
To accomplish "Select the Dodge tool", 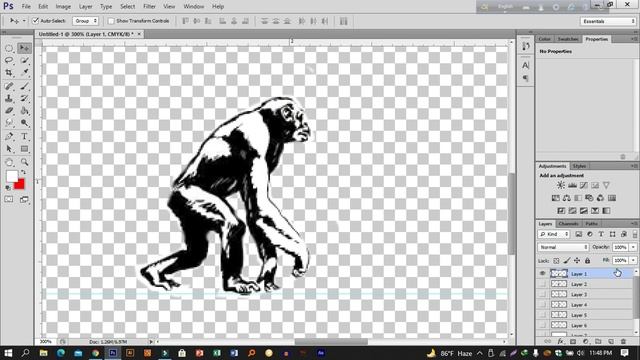I will (x=24, y=123).
